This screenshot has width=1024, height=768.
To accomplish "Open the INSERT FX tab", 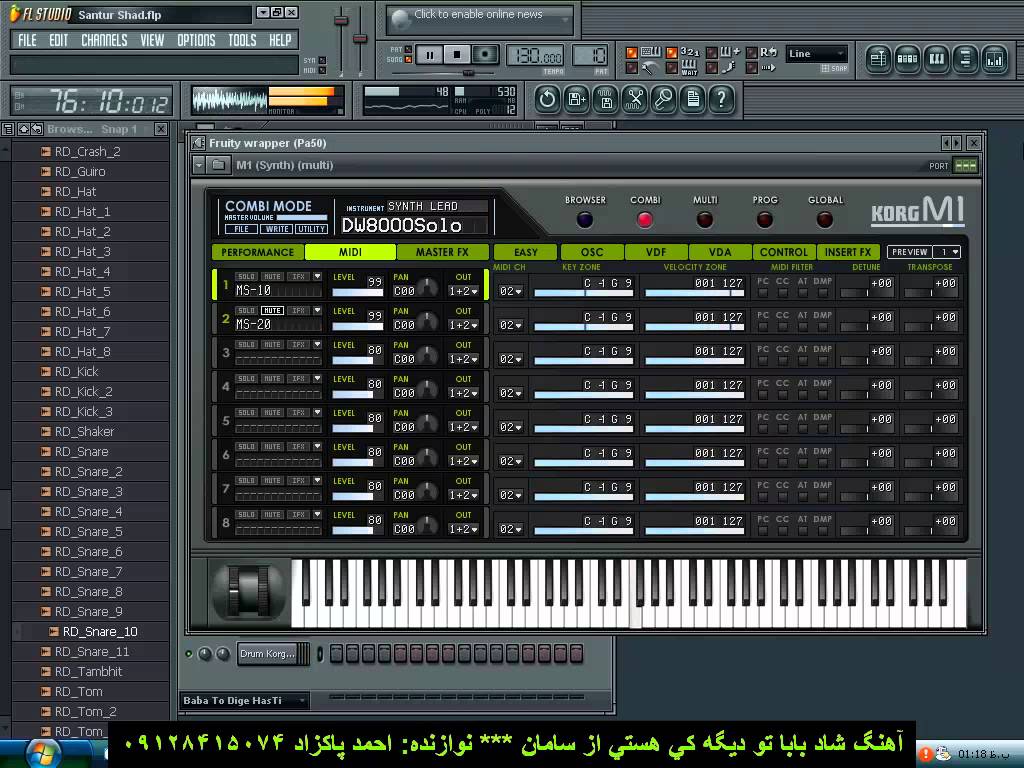I will point(848,252).
